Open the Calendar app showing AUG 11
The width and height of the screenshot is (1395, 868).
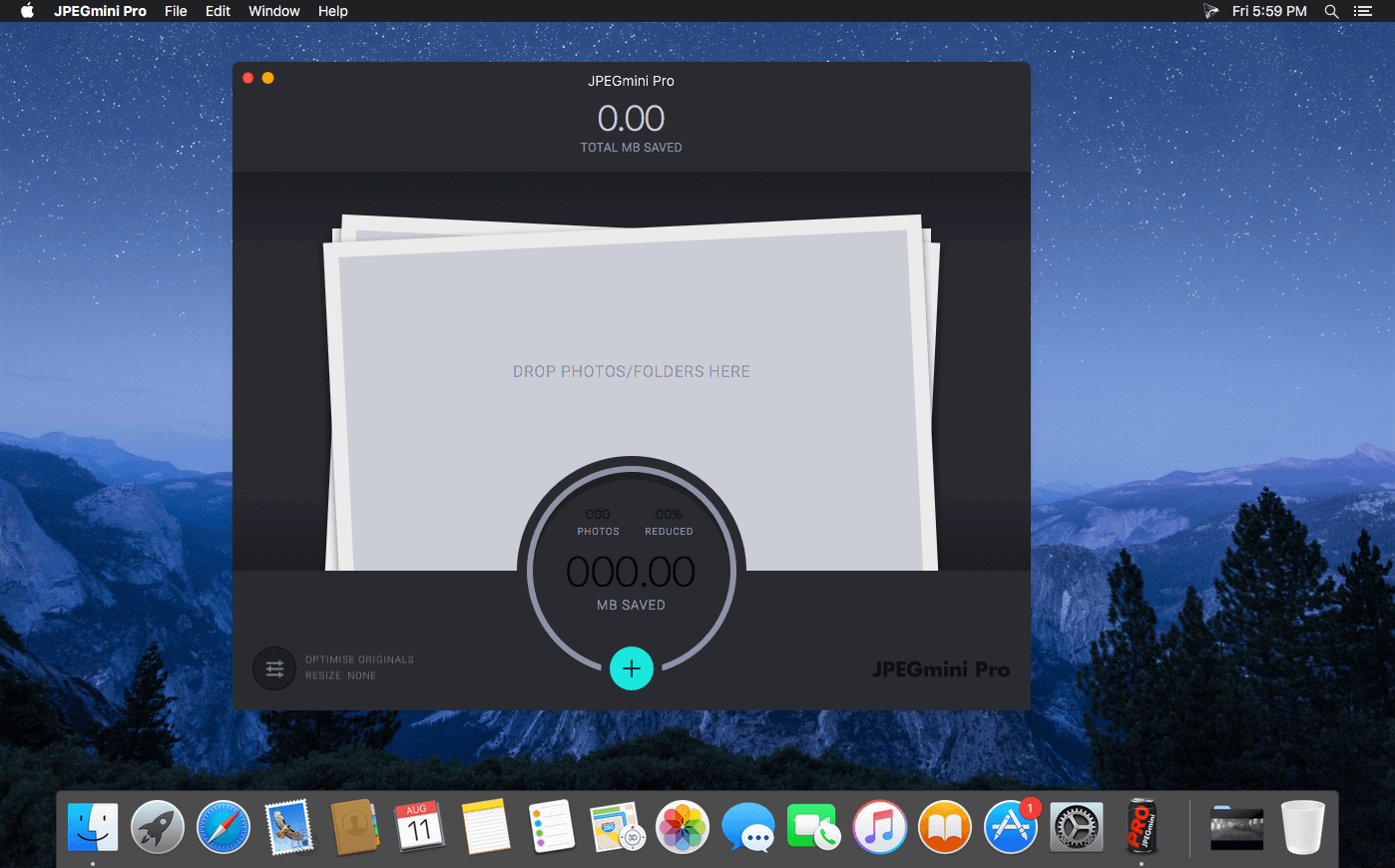419,827
